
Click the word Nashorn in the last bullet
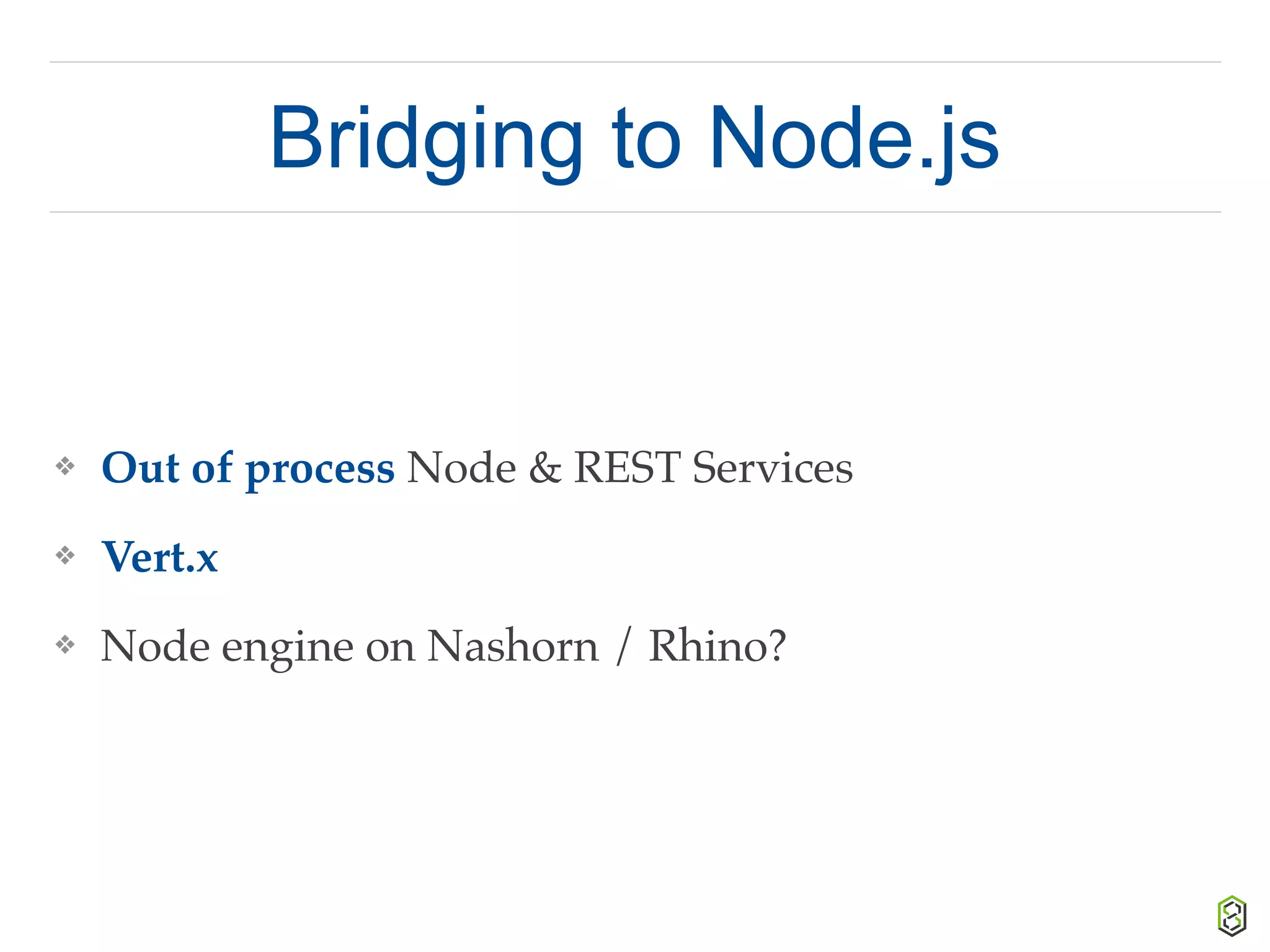point(513,646)
